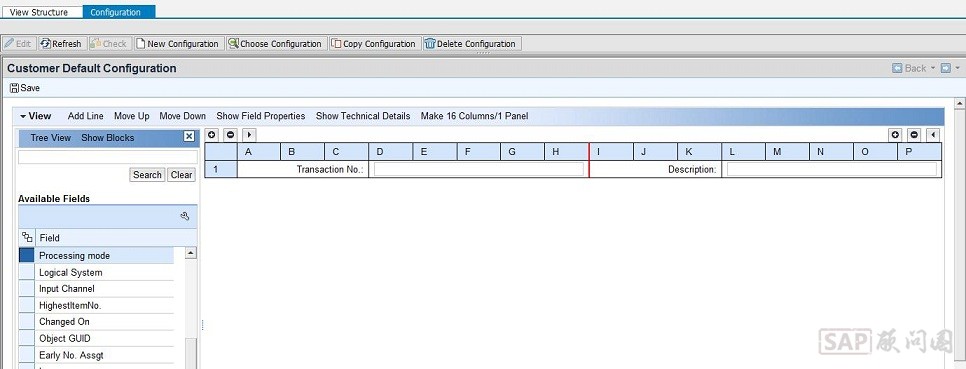Open the Forward history dropdown arrow
Image resolution: width=966 pixels, height=369 pixels.
tap(957, 68)
